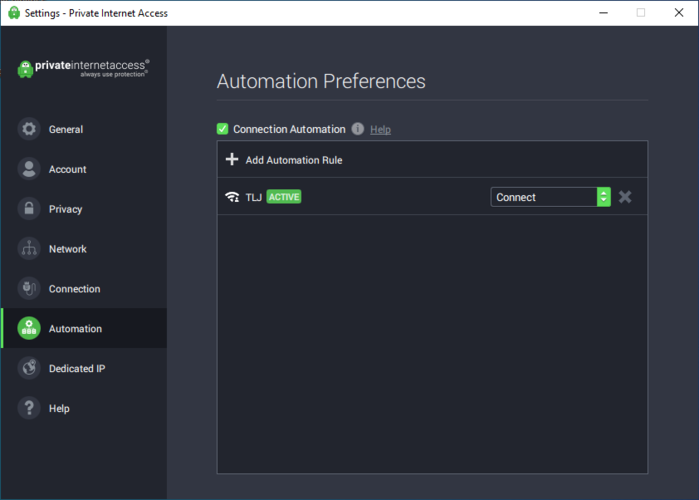The width and height of the screenshot is (699, 500).
Task: Delete the TLJ rule with X icon
Action: pos(625,197)
